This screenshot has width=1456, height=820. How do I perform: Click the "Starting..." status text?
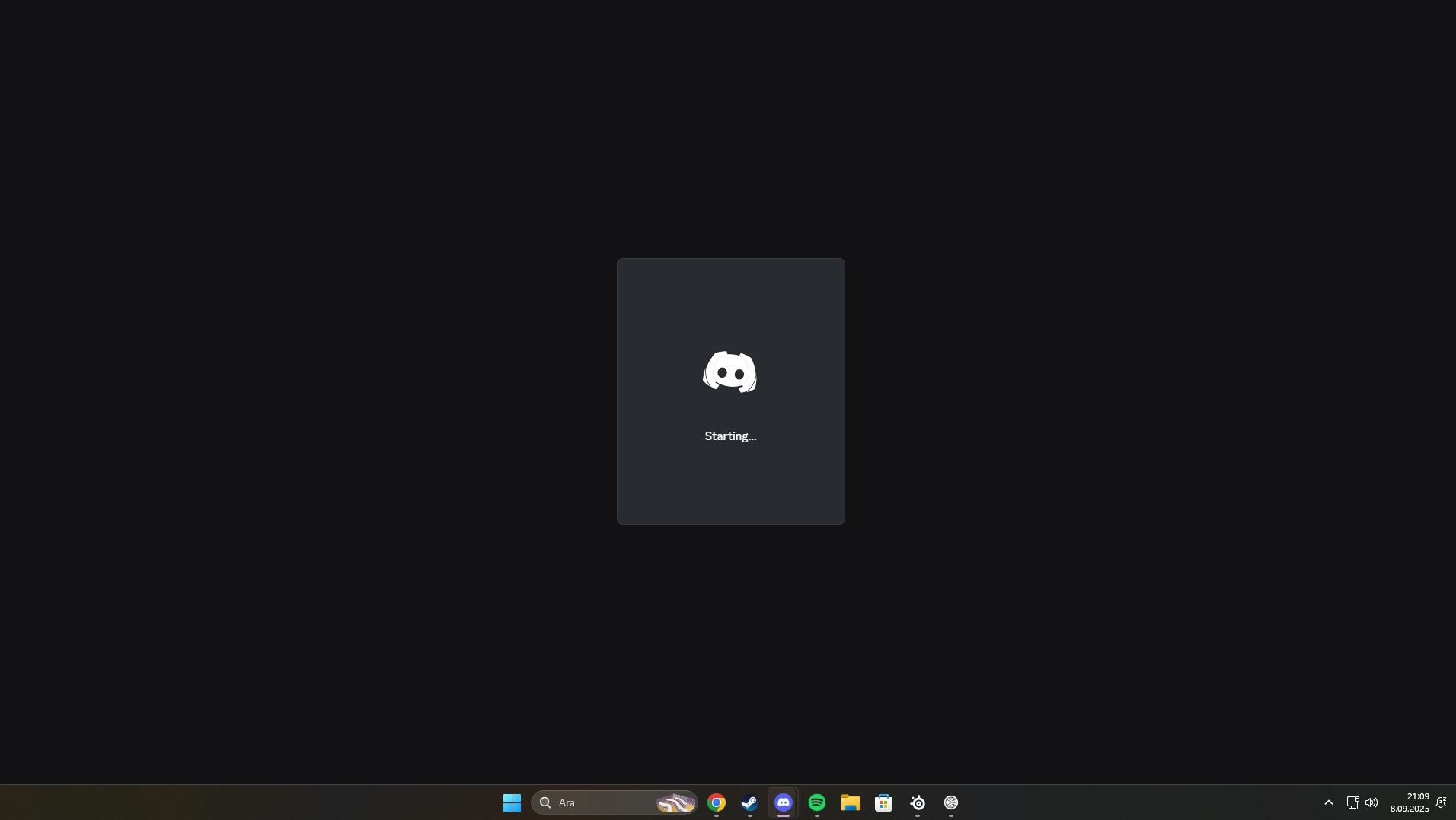click(730, 436)
